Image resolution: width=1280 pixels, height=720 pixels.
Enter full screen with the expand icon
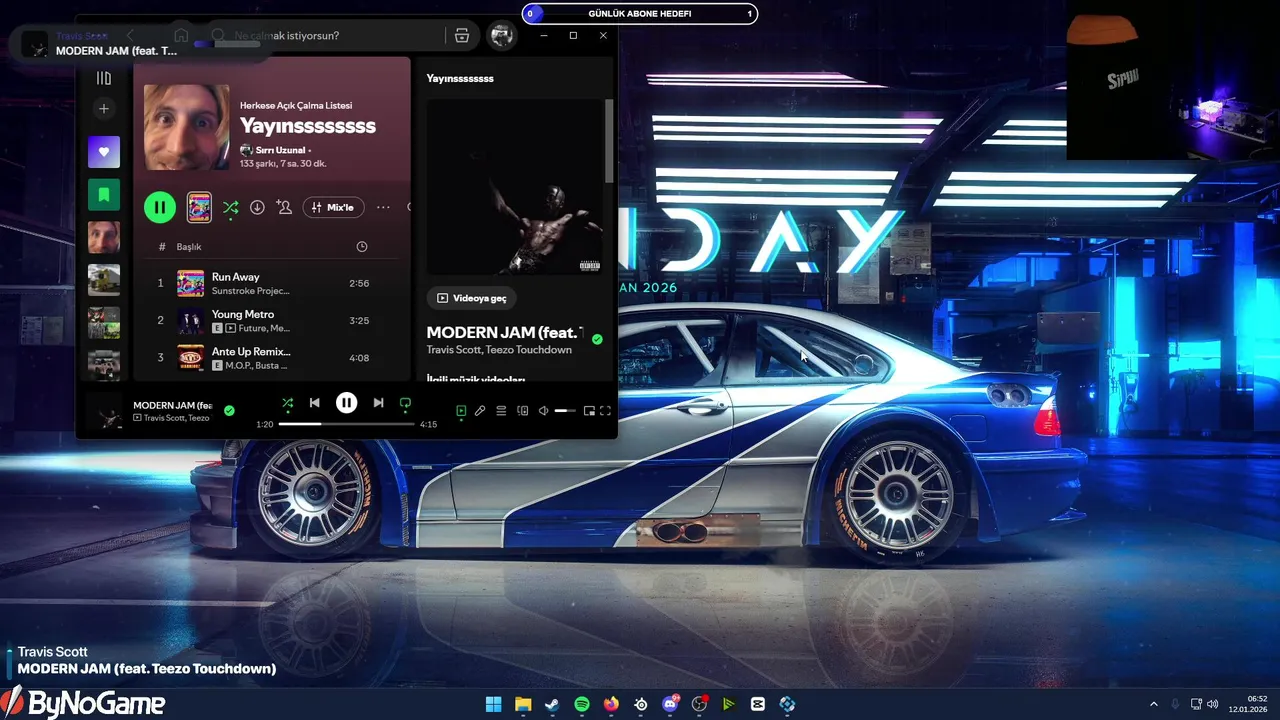tap(605, 410)
